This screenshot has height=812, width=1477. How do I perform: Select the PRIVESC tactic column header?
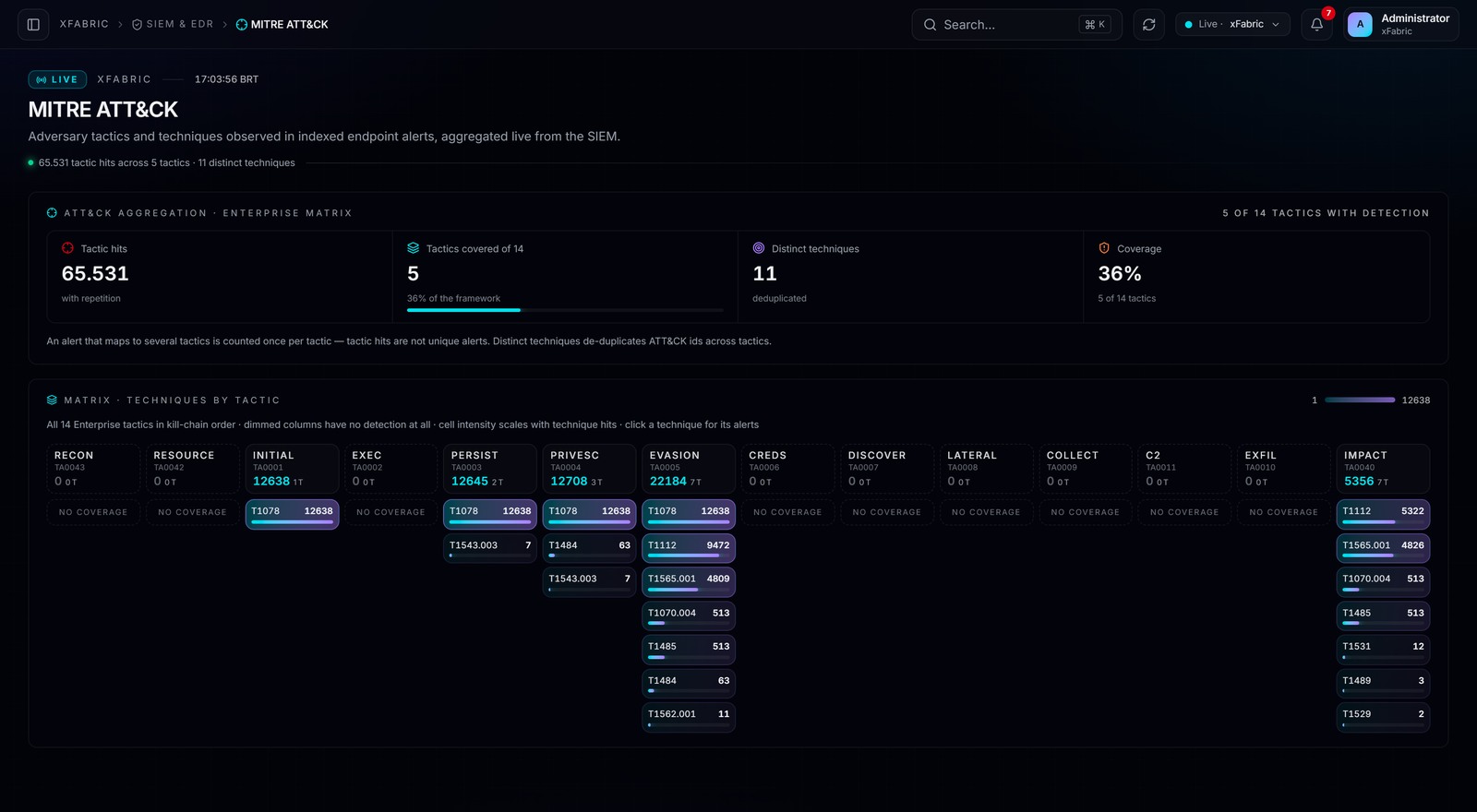click(x=589, y=469)
